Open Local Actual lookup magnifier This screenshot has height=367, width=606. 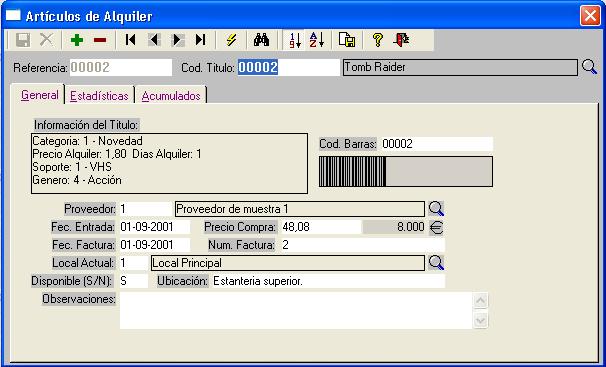[436, 263]
